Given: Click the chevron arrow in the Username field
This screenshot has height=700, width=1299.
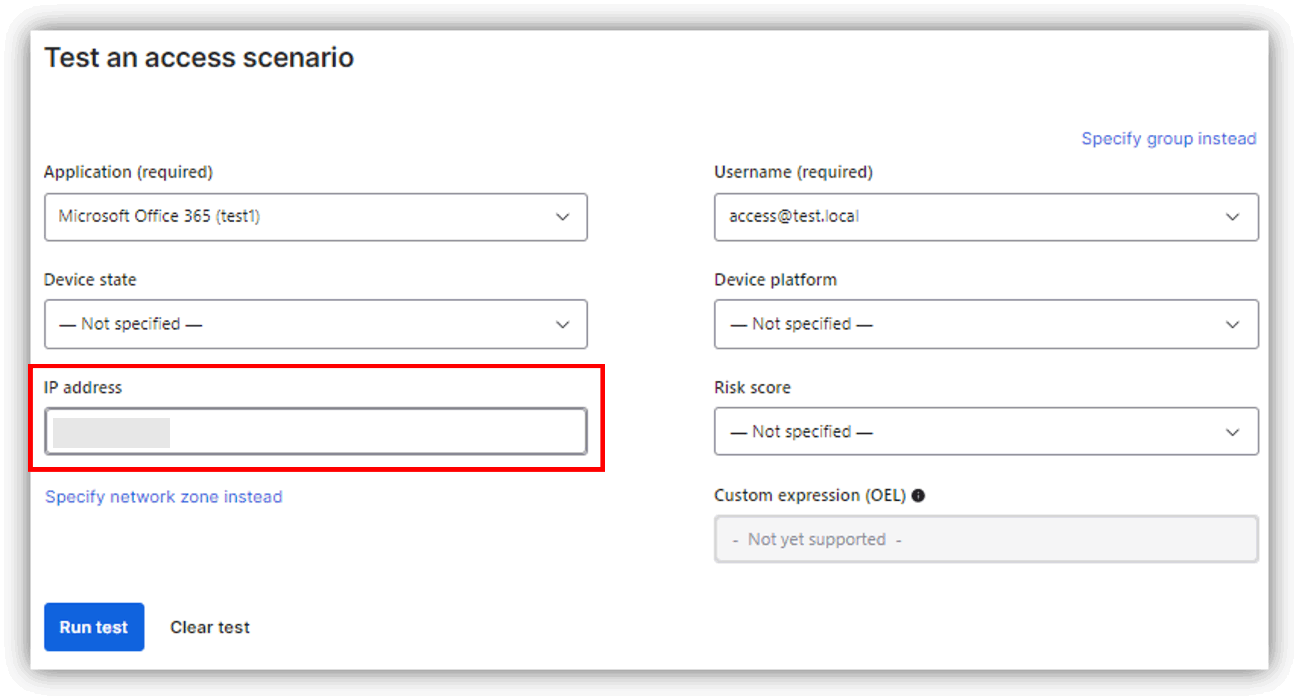Looking at the screenshot, I should (1233, 217).
